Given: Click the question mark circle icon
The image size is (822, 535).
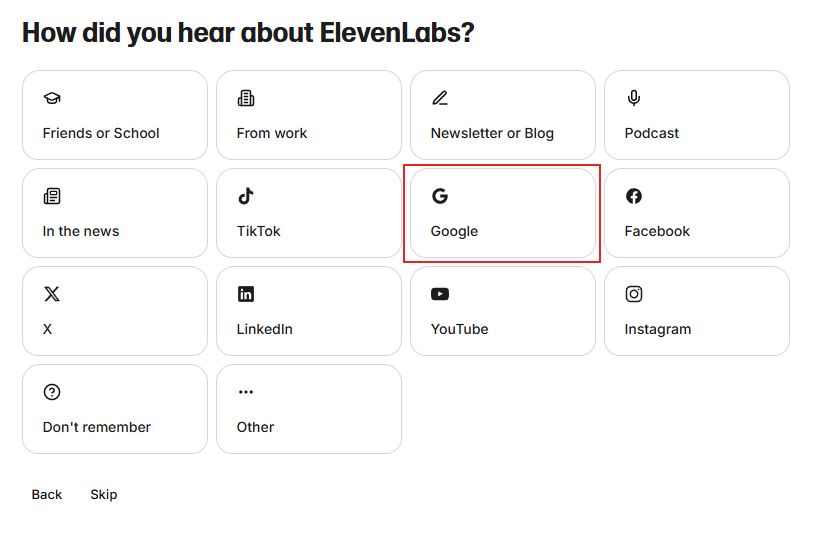Looking at the screenshot, I should tap(52, 392).
